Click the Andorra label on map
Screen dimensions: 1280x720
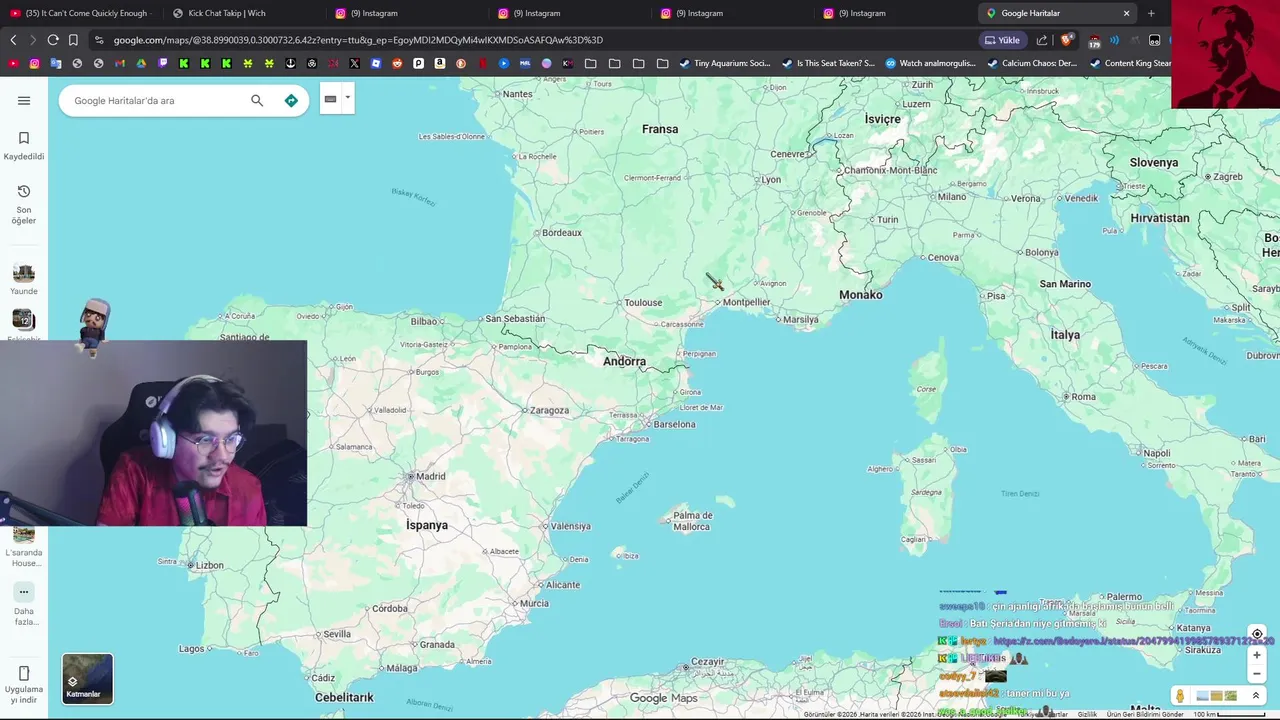[x=624, y=361]
